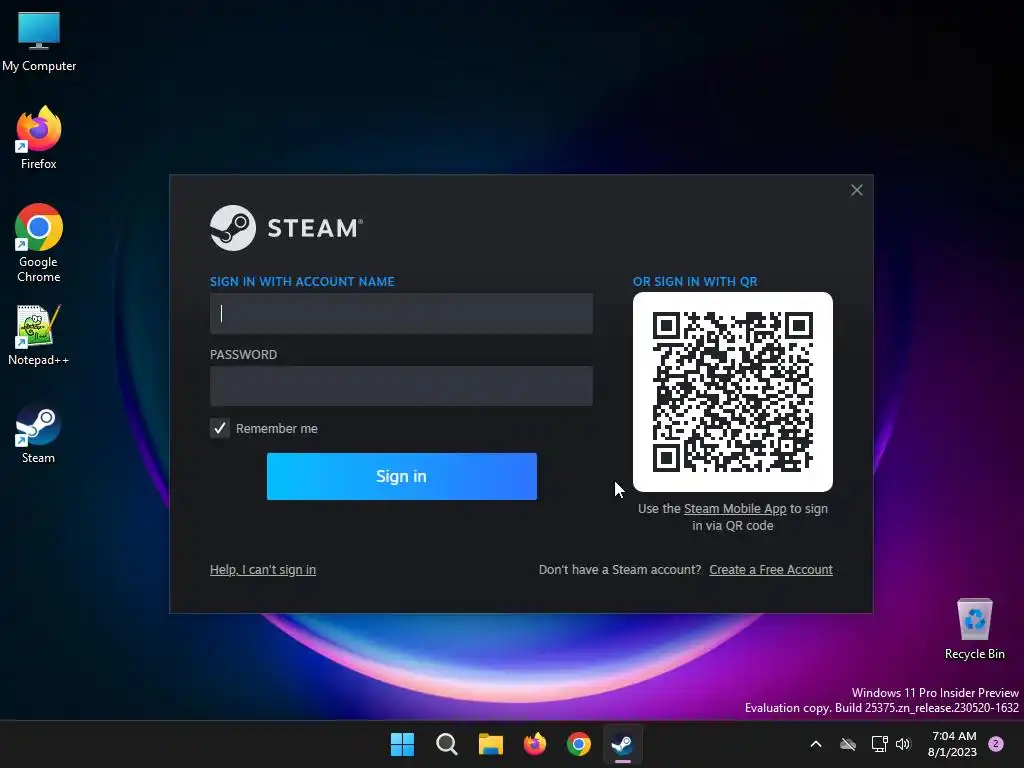Open network status tray icon
This screenshot has width=1024, height=768.
(x=879, y=744)
